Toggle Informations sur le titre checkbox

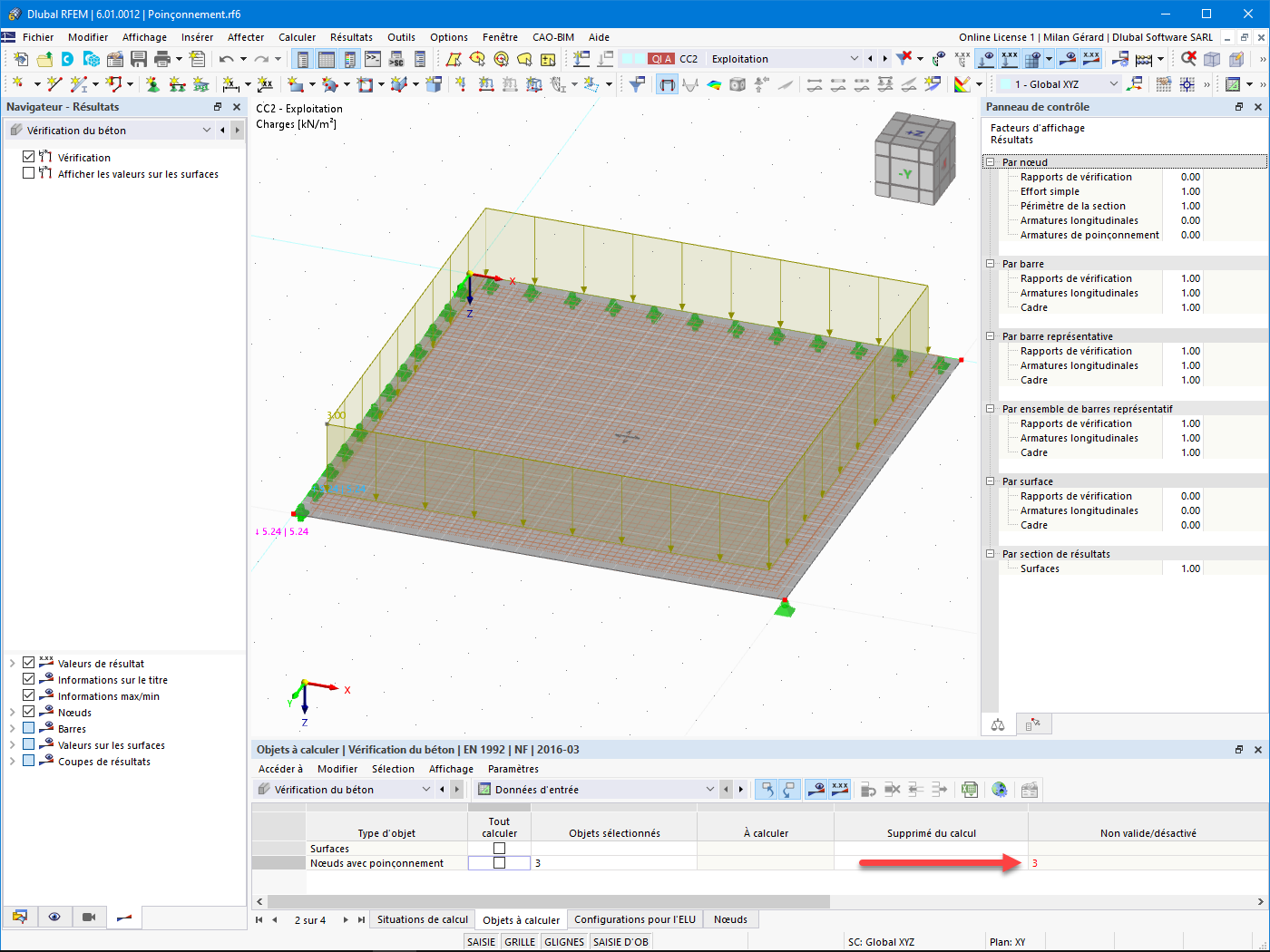point(28,679)
